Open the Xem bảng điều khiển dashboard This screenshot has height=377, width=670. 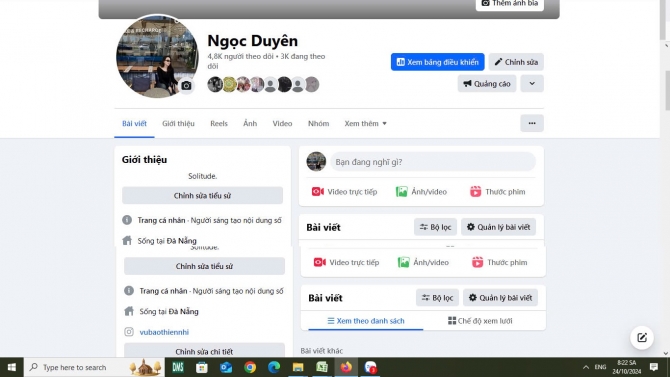click(438, 62)
